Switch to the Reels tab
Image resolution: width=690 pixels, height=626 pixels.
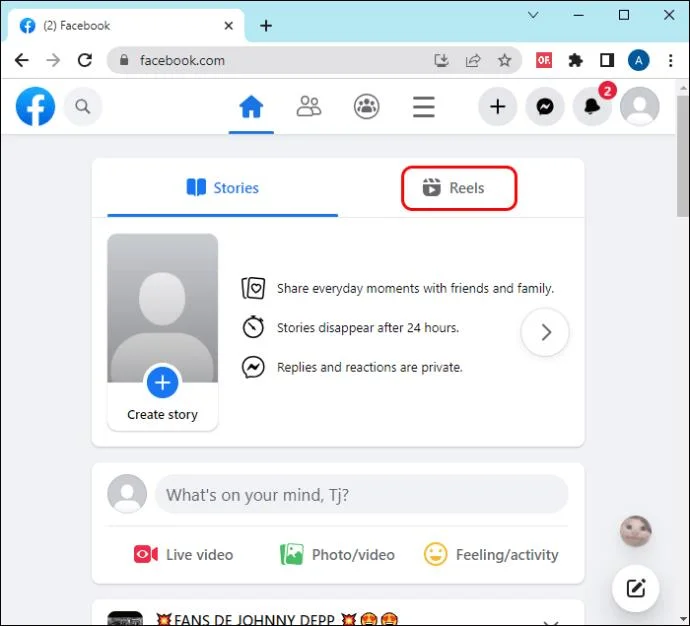[459, 188]
